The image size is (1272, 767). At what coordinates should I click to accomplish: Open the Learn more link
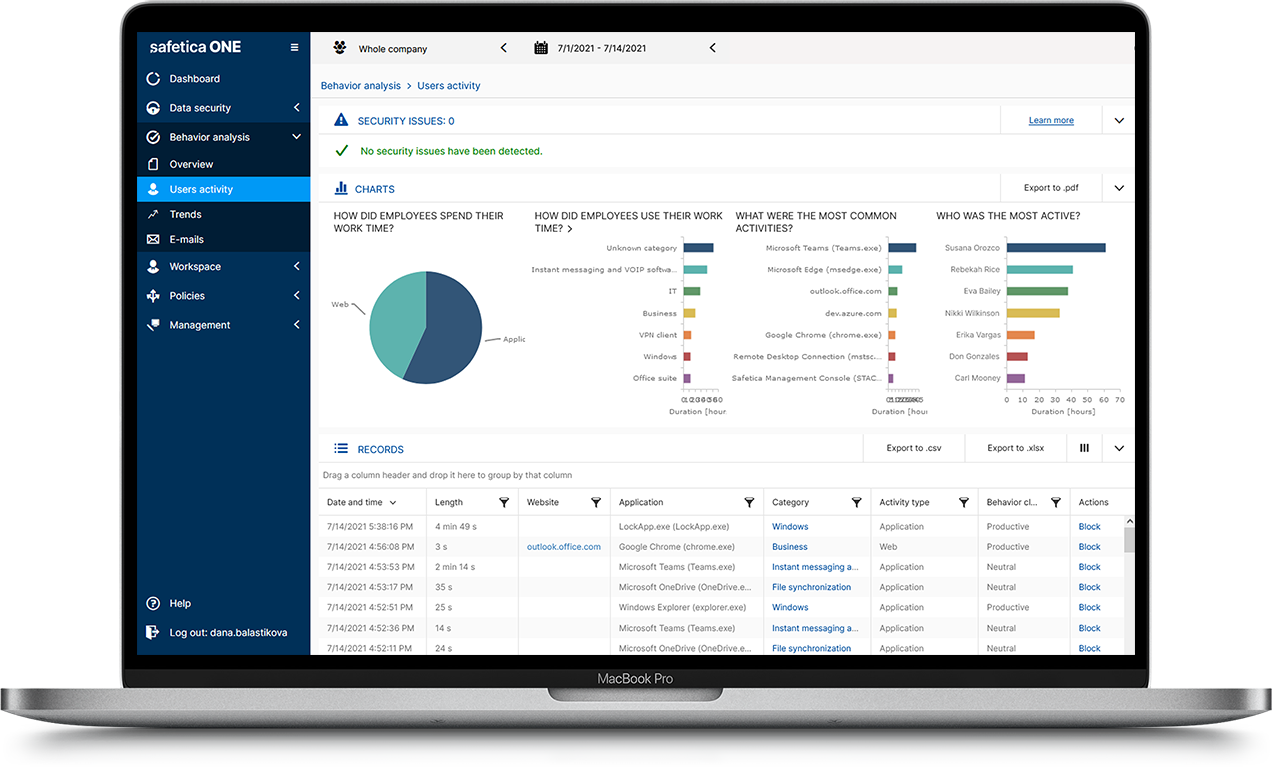(x=1051, y=121)
